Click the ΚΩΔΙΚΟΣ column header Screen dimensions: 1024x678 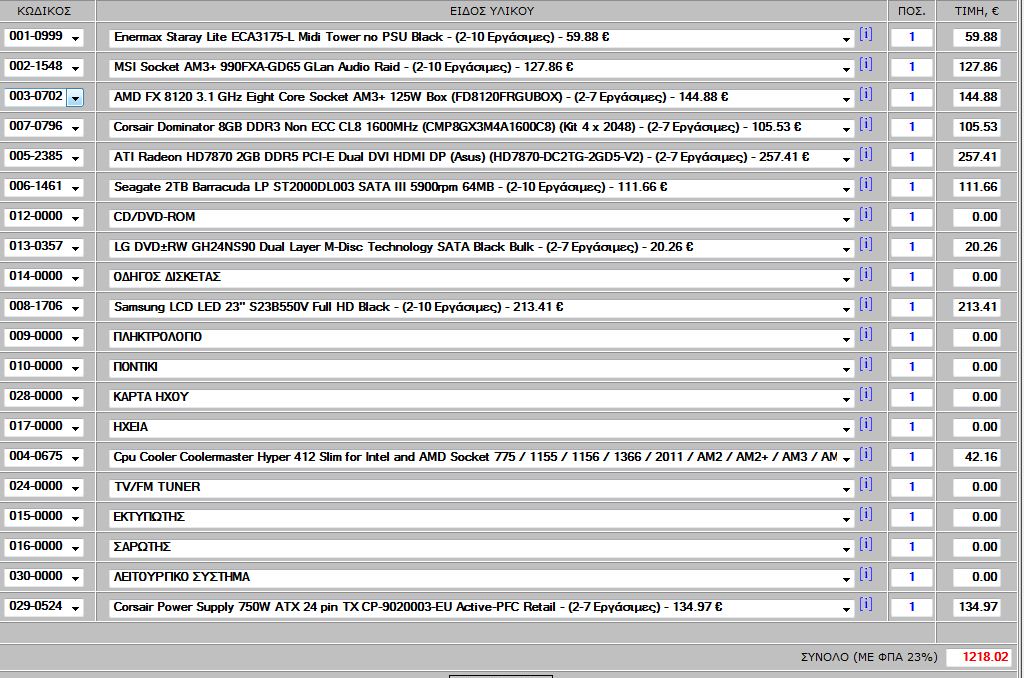[44, 11]
